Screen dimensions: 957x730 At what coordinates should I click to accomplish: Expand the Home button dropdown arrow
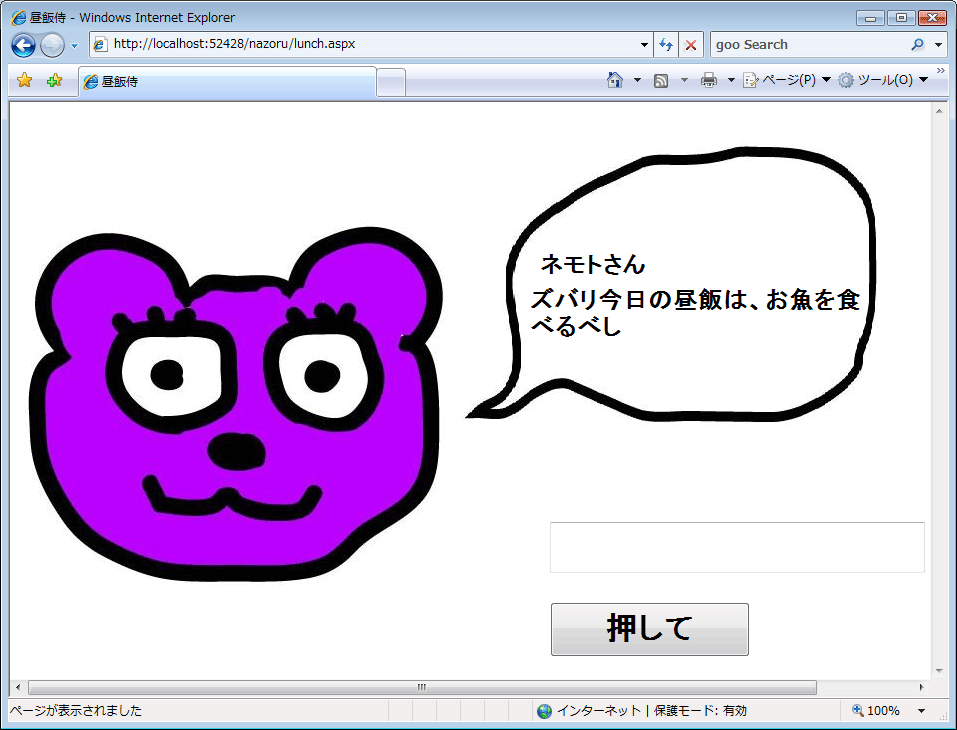click(x=637, y=80)
